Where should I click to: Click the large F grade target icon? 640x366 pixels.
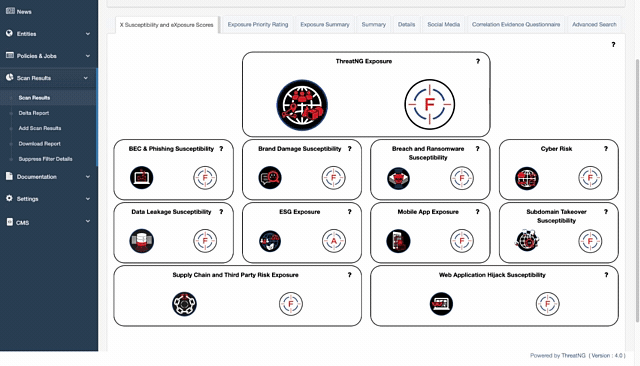429,104
